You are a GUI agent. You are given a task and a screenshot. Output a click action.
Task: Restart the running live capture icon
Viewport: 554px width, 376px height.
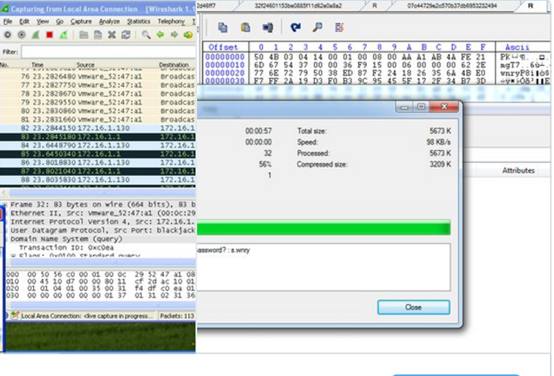click(64, 35)
